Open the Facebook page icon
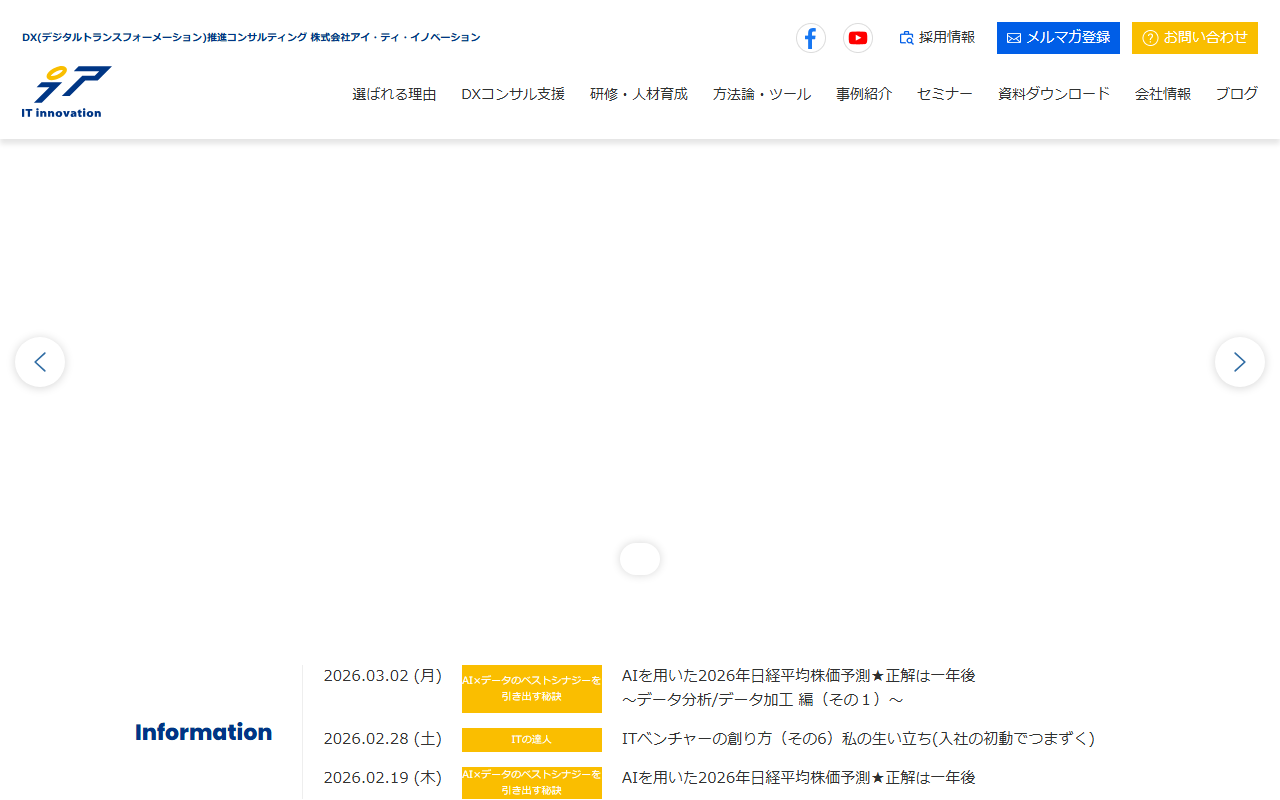The height and width of the screenshot is (800, 1280). pyautogui.click(x=810, y=38)
